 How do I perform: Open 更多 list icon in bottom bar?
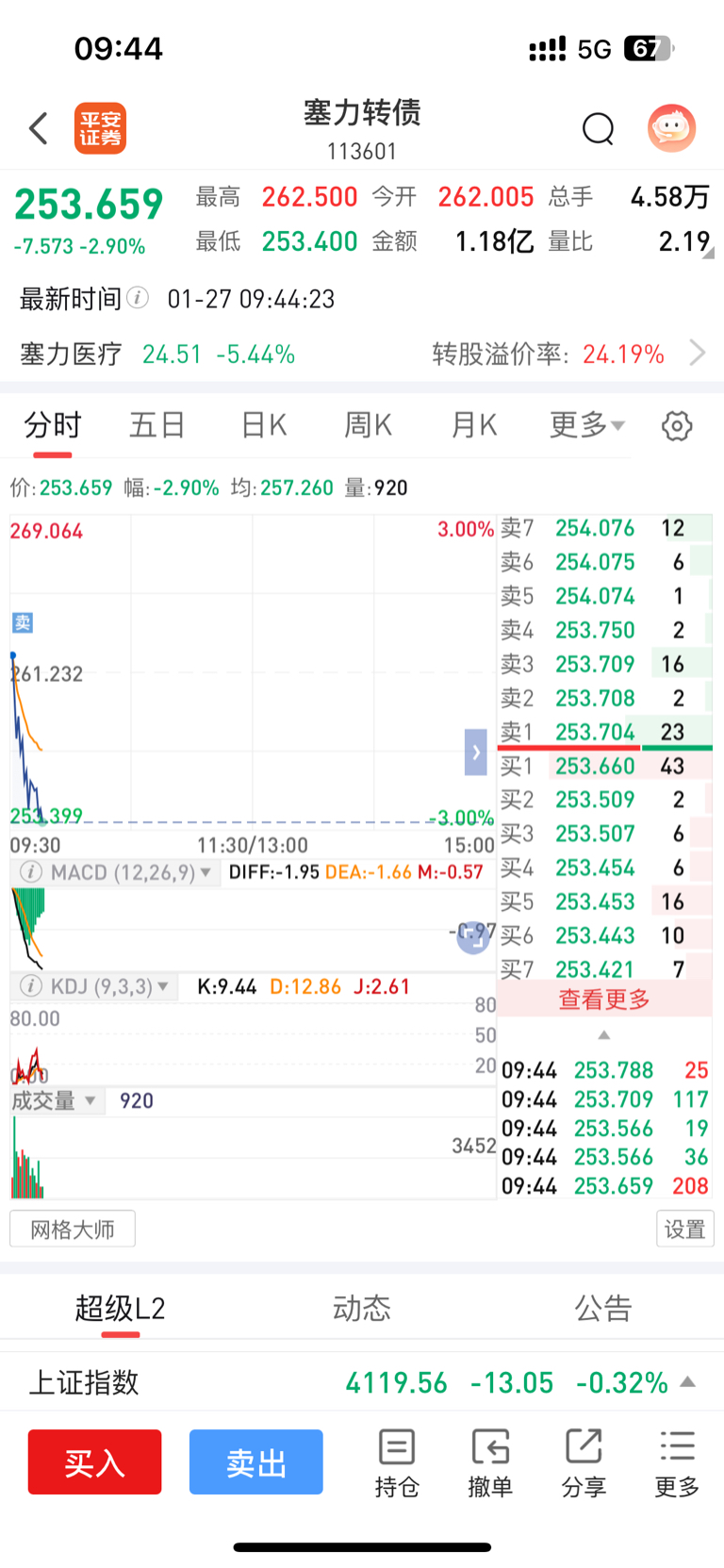click(677, 1463)
